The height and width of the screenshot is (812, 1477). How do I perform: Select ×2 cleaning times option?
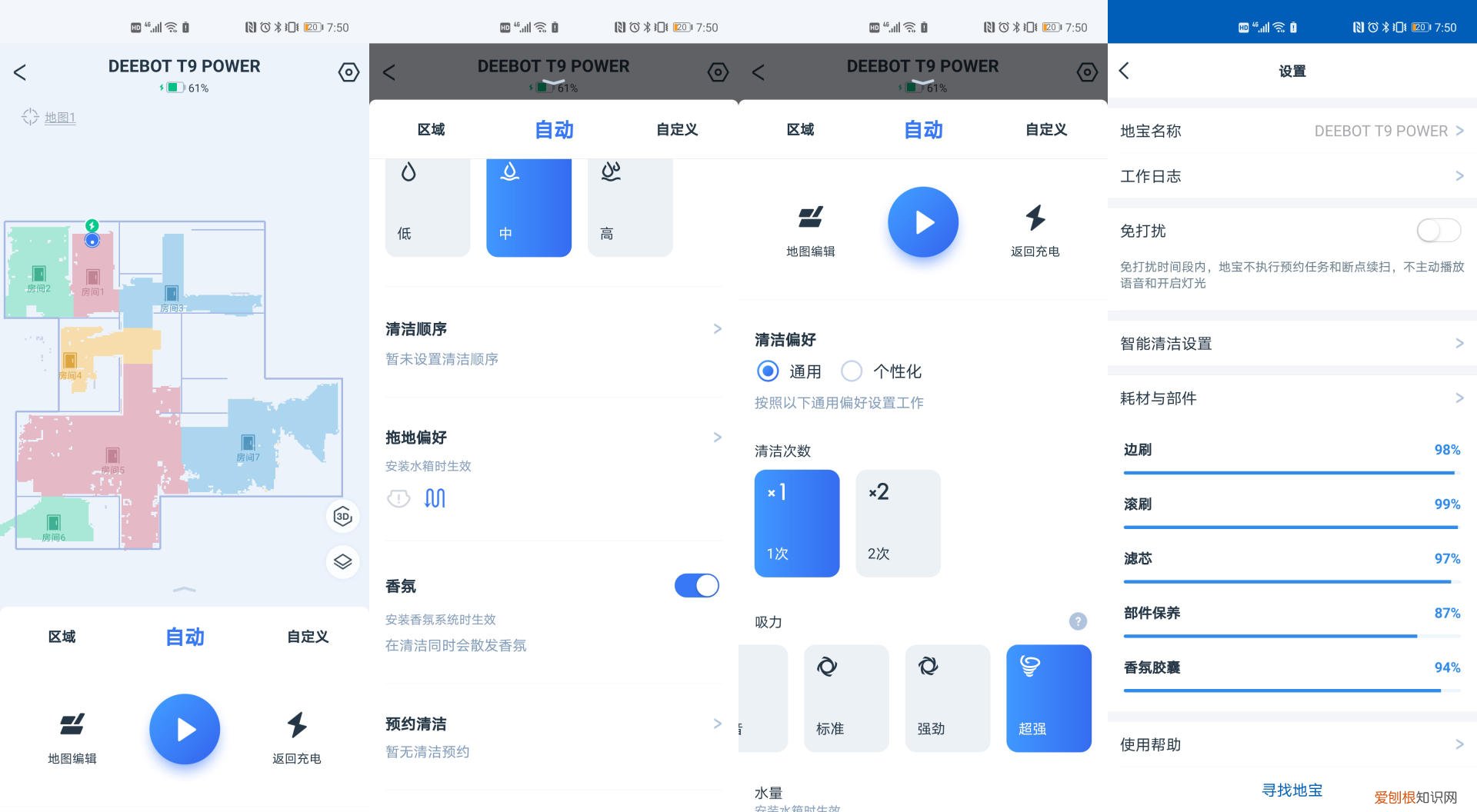tap(897, 523)
